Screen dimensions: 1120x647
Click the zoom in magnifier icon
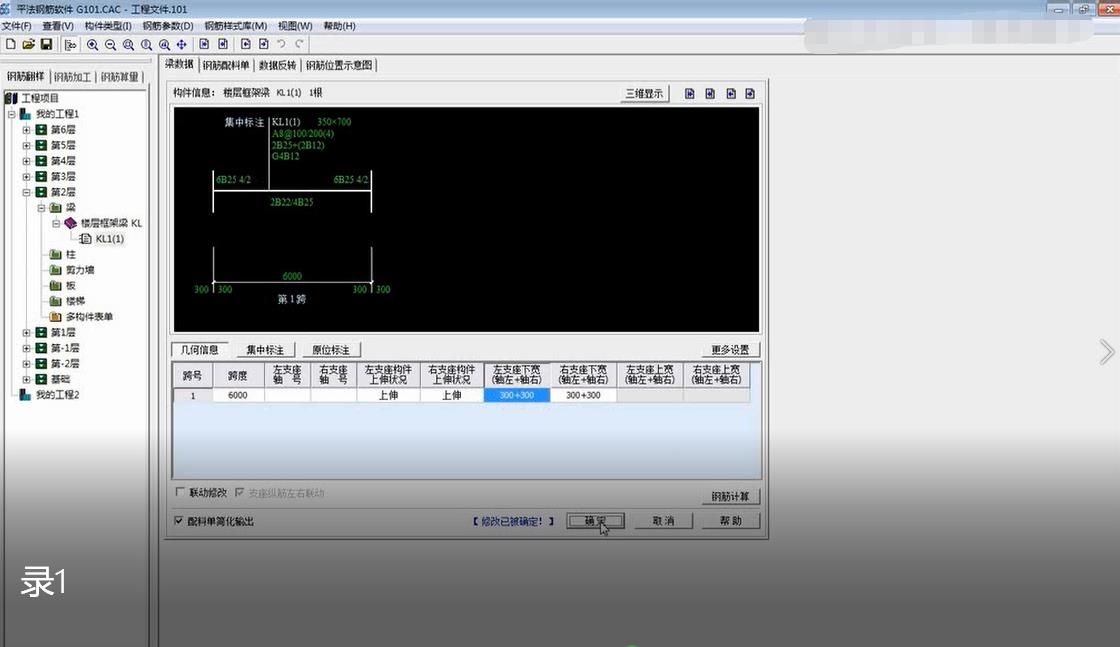(x=92, y=44)
